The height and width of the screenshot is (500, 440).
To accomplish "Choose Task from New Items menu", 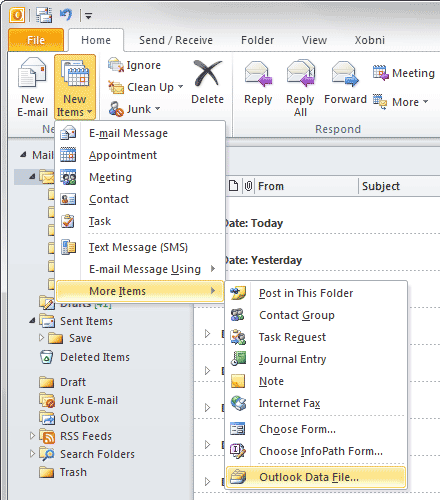I will pos(140,221).
